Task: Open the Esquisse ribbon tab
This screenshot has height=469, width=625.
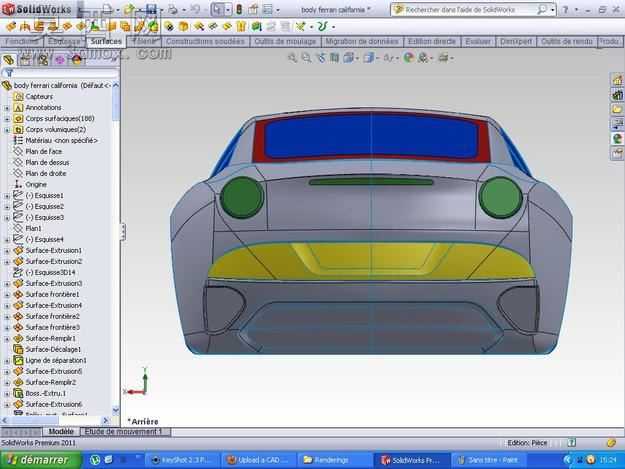Action: point(64,41)
